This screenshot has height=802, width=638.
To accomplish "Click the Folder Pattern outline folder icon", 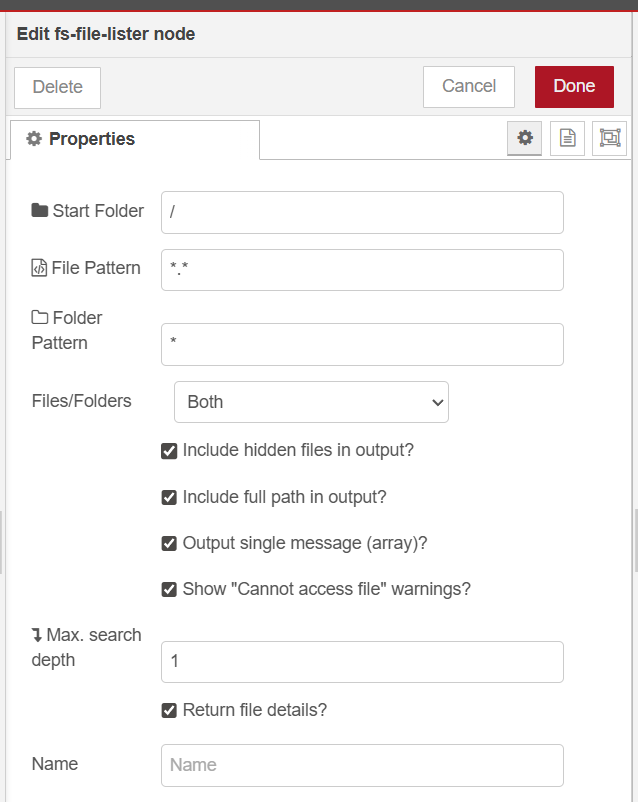I will (40, 318).
